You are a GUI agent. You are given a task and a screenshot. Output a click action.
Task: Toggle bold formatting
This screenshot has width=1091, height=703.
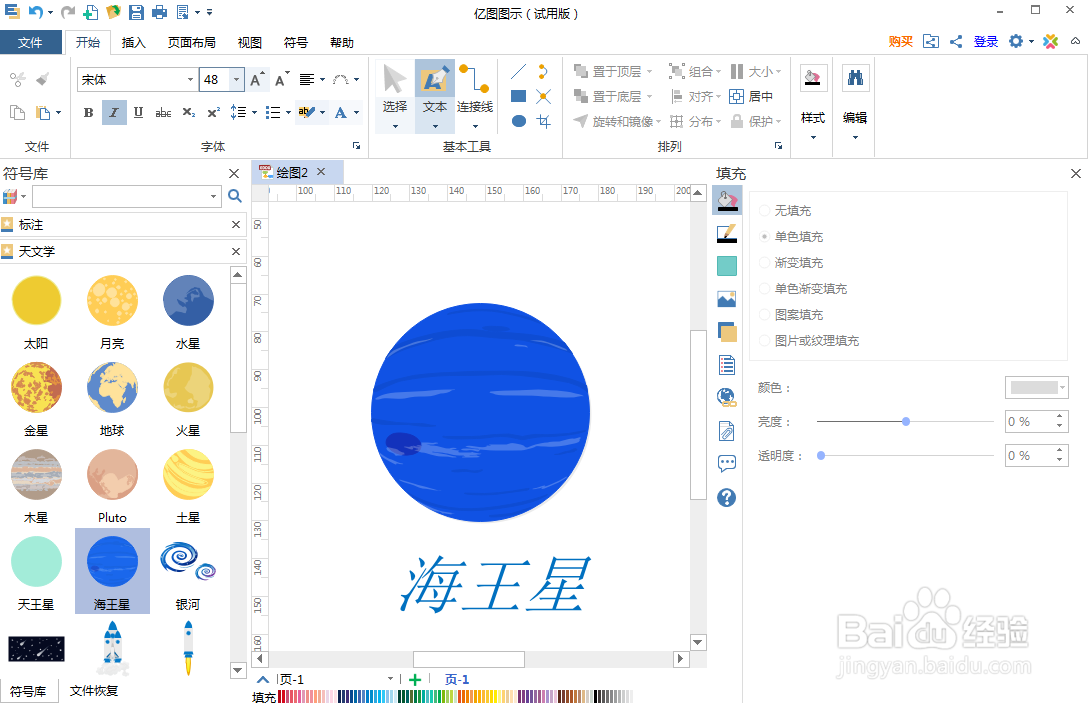point(88,113)
